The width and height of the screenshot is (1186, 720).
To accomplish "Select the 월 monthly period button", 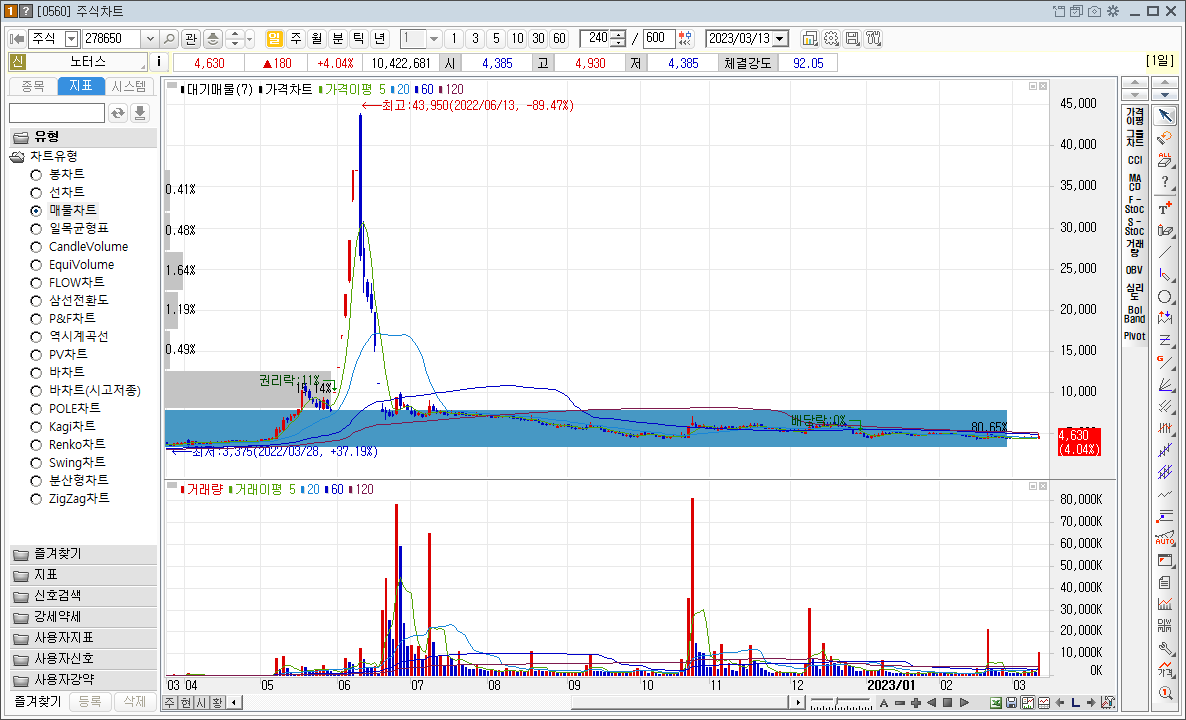I will click(317, 39).
